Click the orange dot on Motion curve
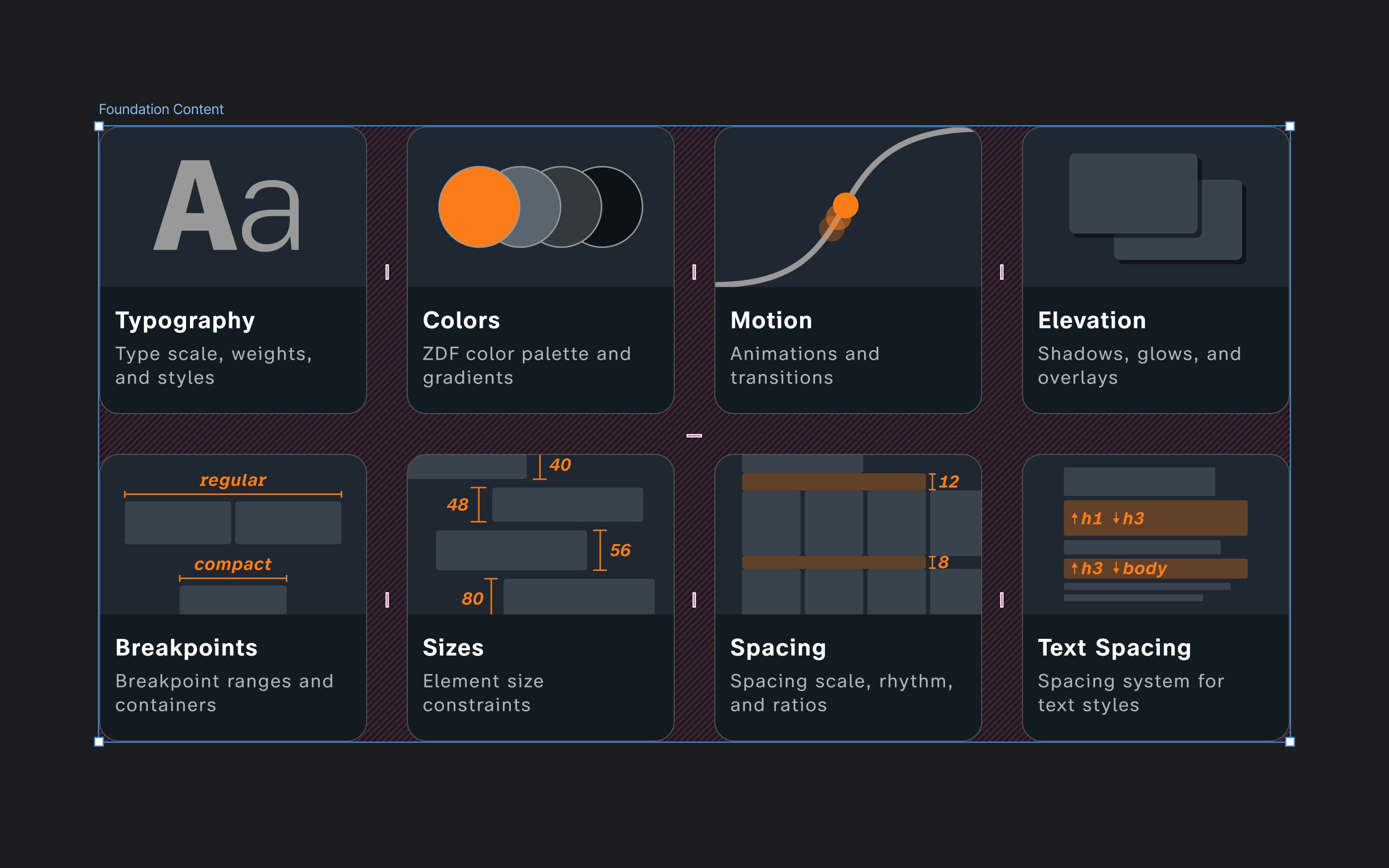 click(x=845, y=205)
